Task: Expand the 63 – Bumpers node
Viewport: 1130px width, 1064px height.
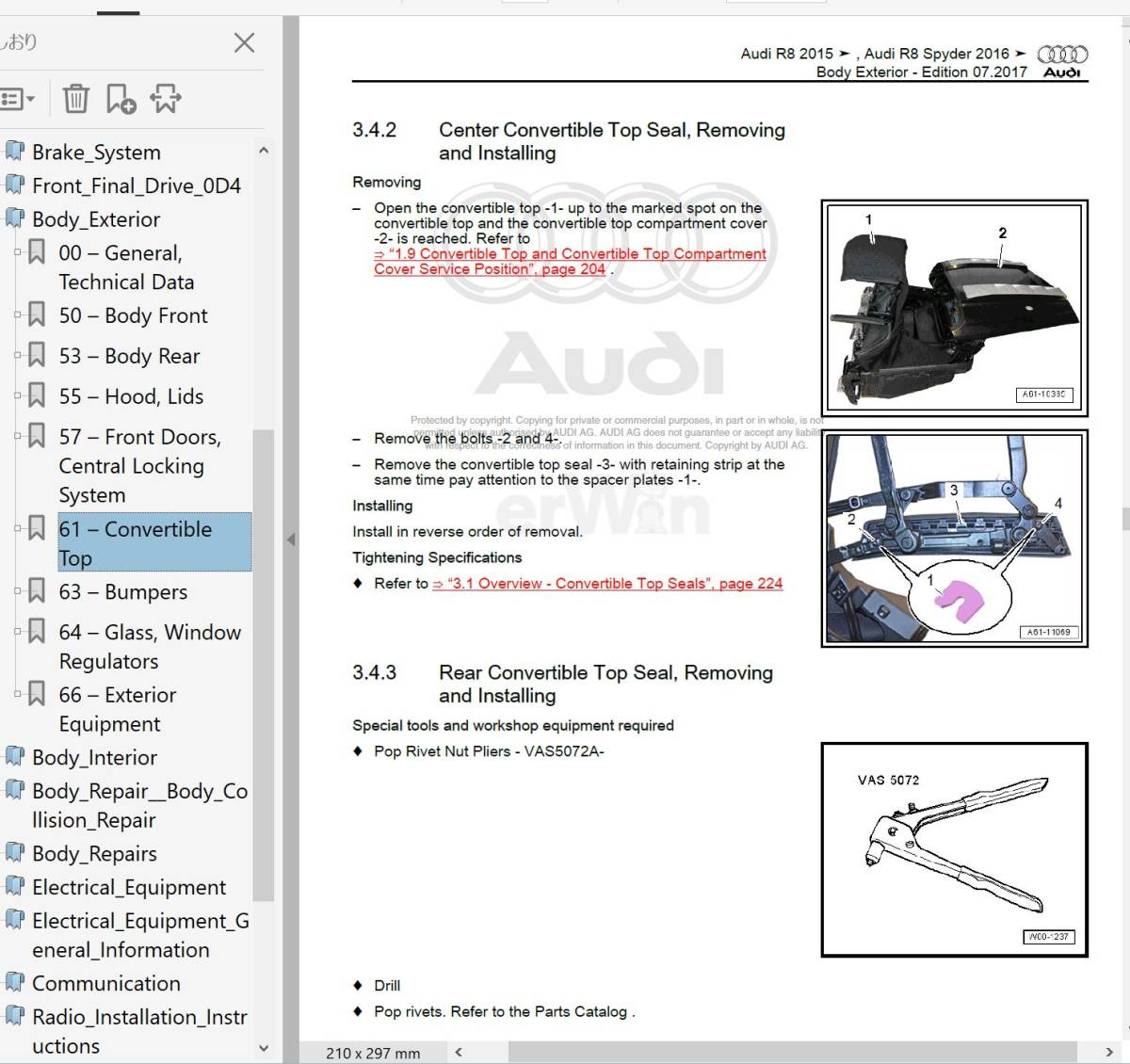Action: 18,591
